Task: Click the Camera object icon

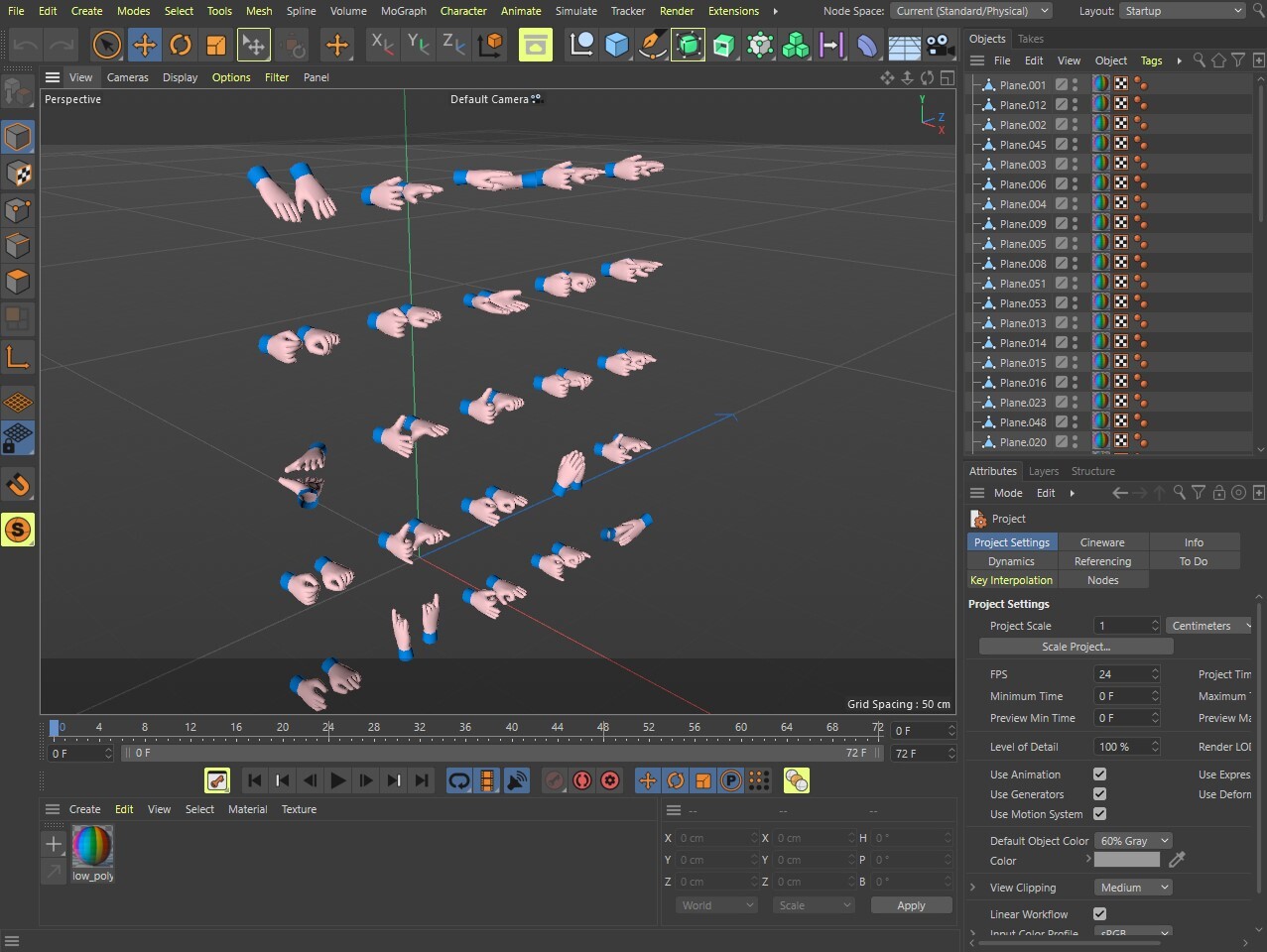Action: pyautogui.click(x=940, y=45)
